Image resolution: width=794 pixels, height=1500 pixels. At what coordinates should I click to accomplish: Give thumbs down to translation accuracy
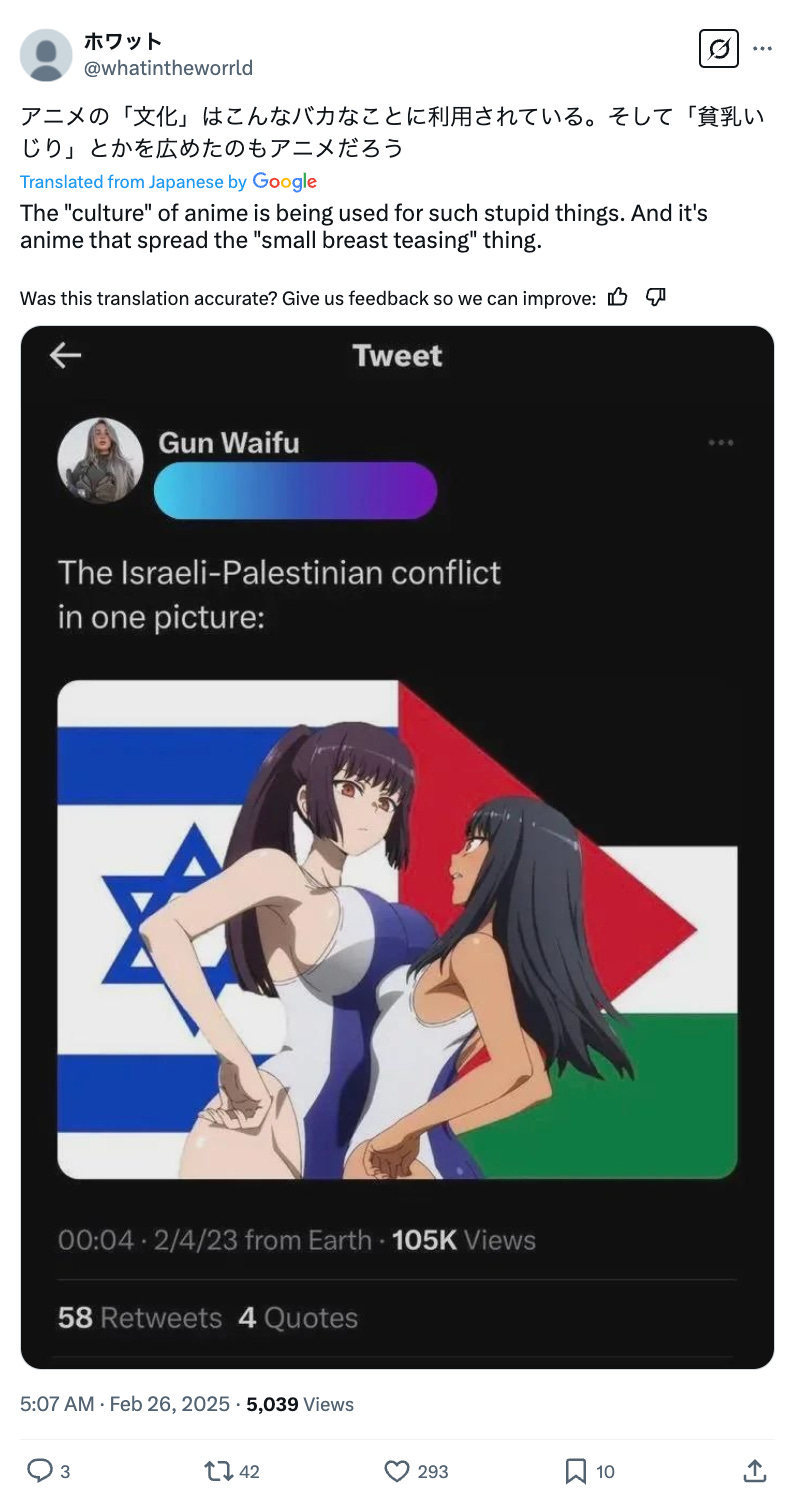(x=656, y=297)
